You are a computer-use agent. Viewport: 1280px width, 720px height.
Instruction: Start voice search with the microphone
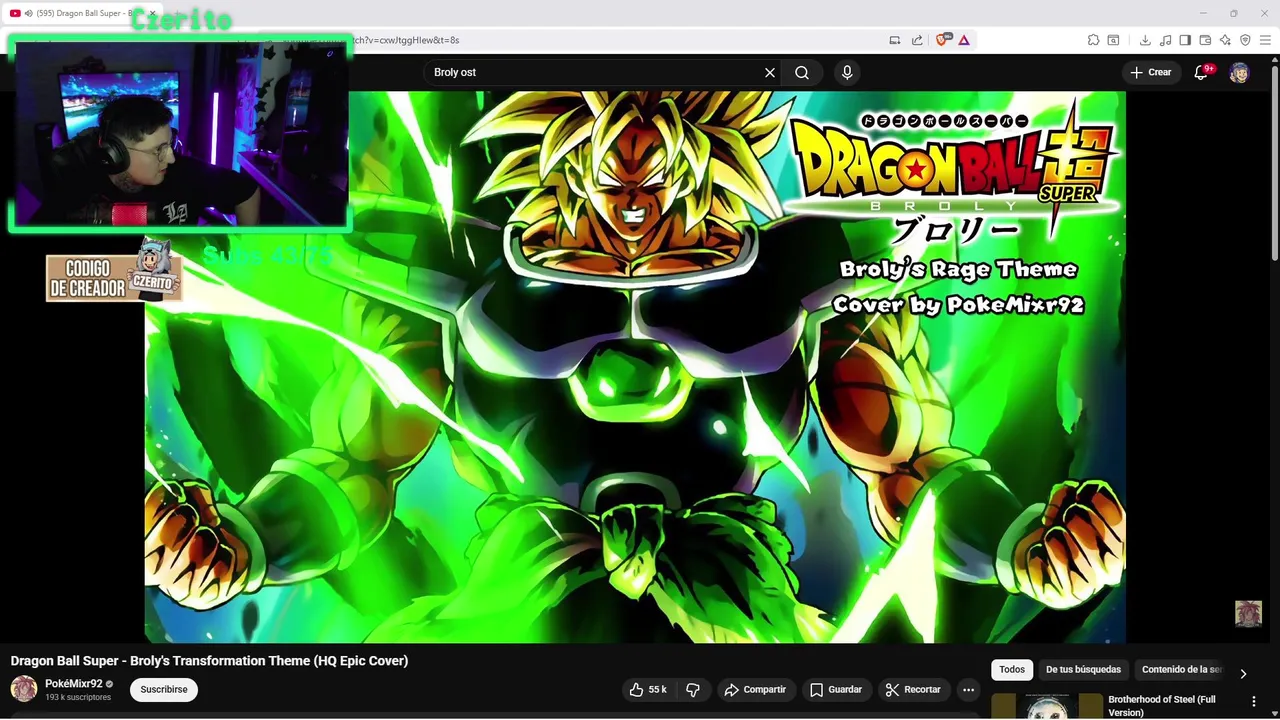(x=847, y=72)
